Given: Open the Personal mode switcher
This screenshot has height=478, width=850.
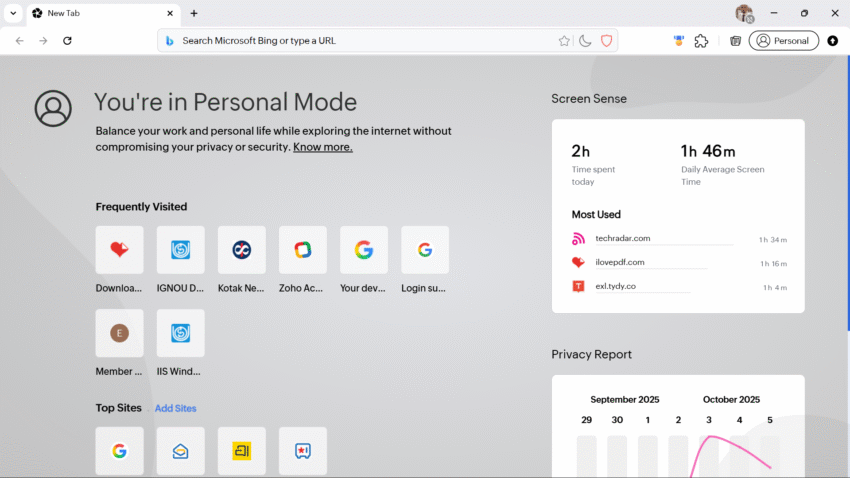Looking at the screenshot, I should (x=783, y=41).
